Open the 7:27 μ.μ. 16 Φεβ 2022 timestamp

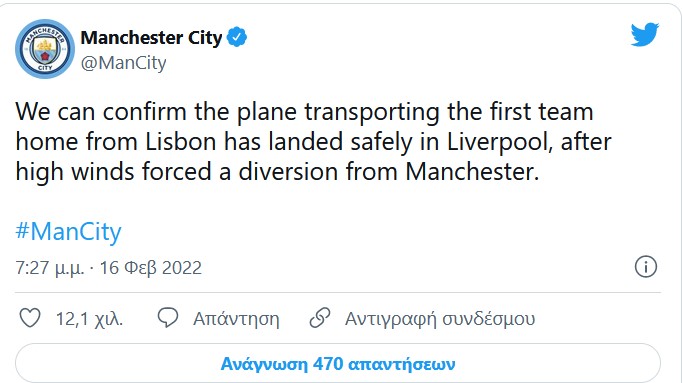(109, 268)
